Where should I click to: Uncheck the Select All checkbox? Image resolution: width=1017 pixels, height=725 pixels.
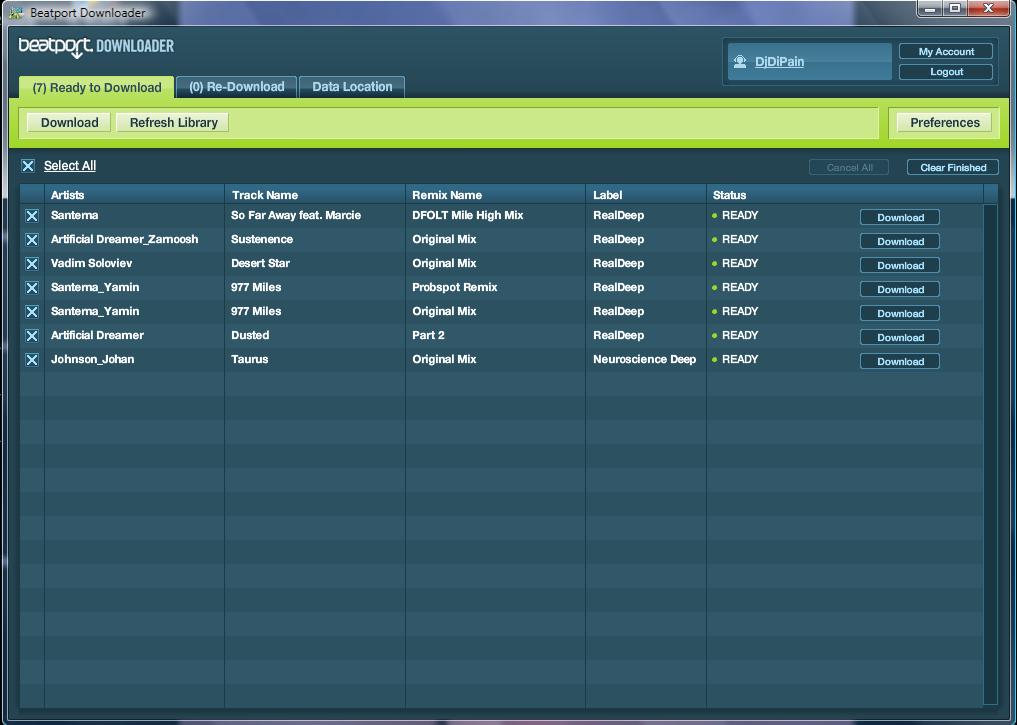(28, 166)
